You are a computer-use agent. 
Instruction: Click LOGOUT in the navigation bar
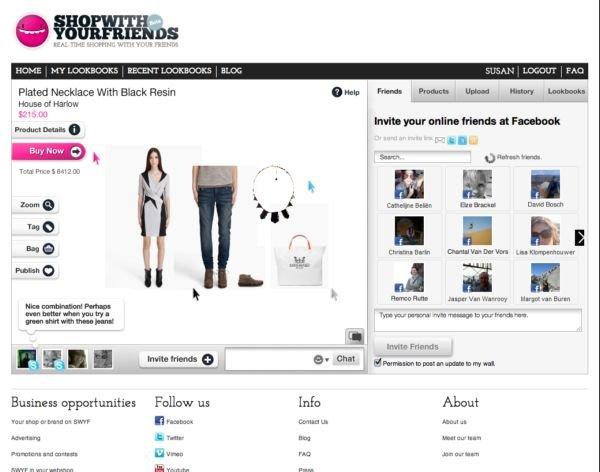tap(539, 71)
